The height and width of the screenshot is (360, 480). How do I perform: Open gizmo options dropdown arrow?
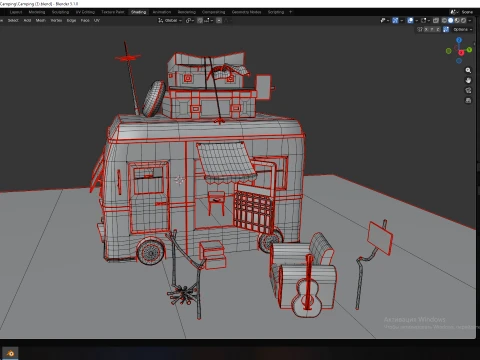coord(402,20)
